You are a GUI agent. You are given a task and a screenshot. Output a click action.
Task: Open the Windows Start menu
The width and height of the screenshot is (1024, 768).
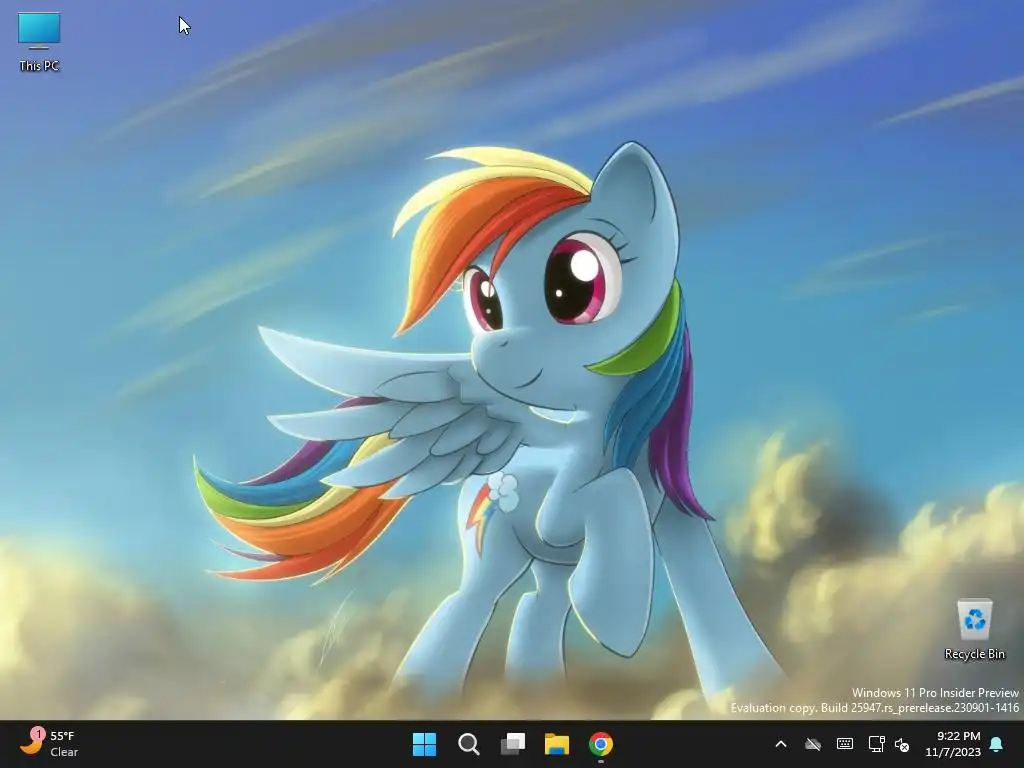pos(424,744)
